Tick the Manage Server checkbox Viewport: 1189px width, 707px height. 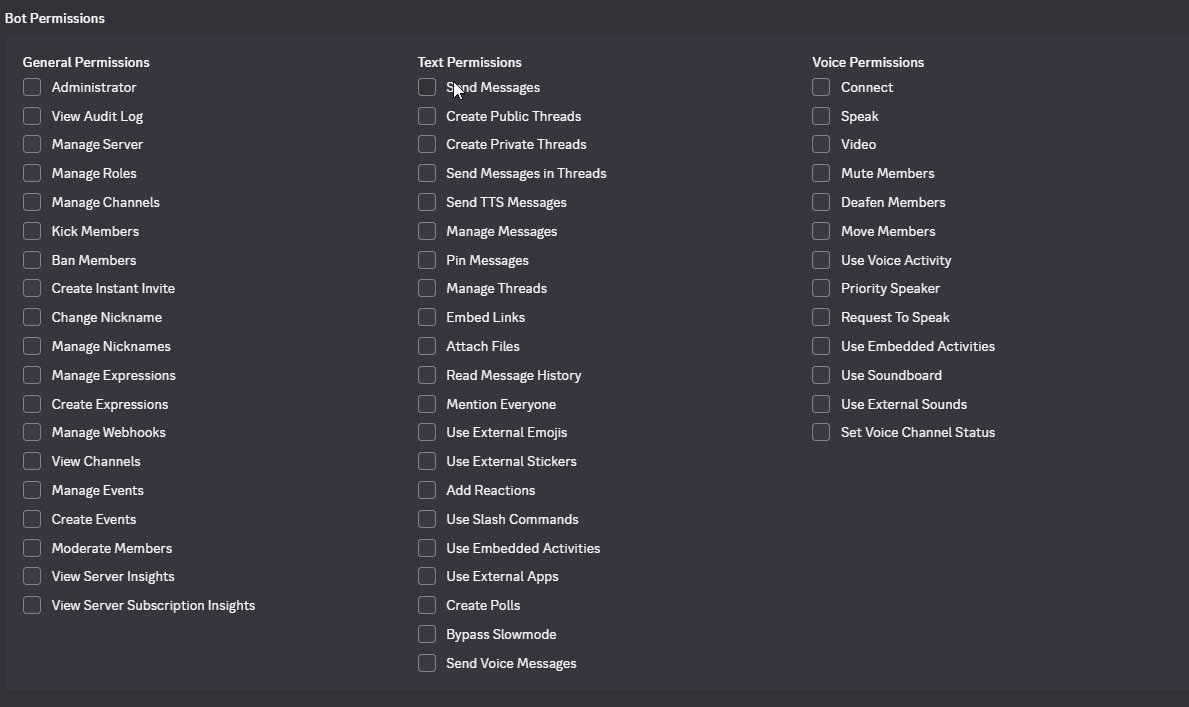pos(32,145)
